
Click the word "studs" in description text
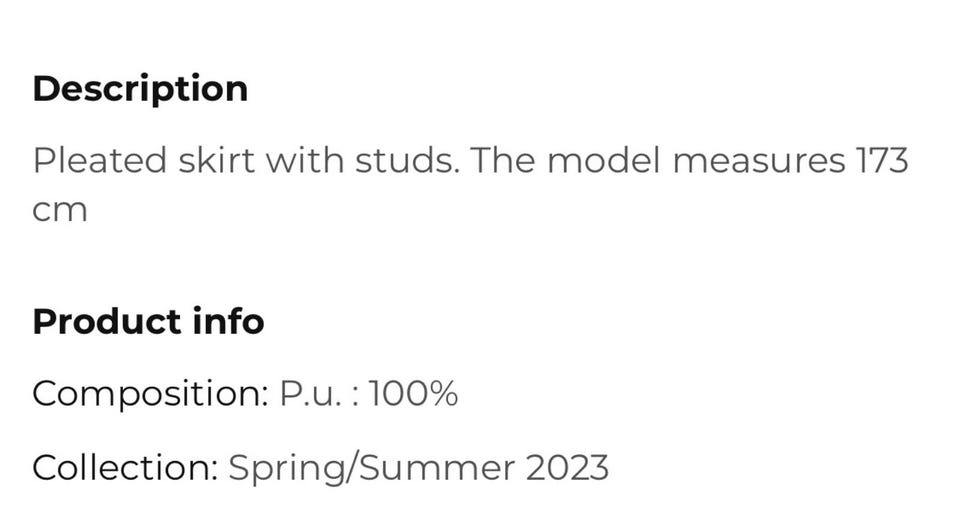pyautogui.click(x=406, y=160)
